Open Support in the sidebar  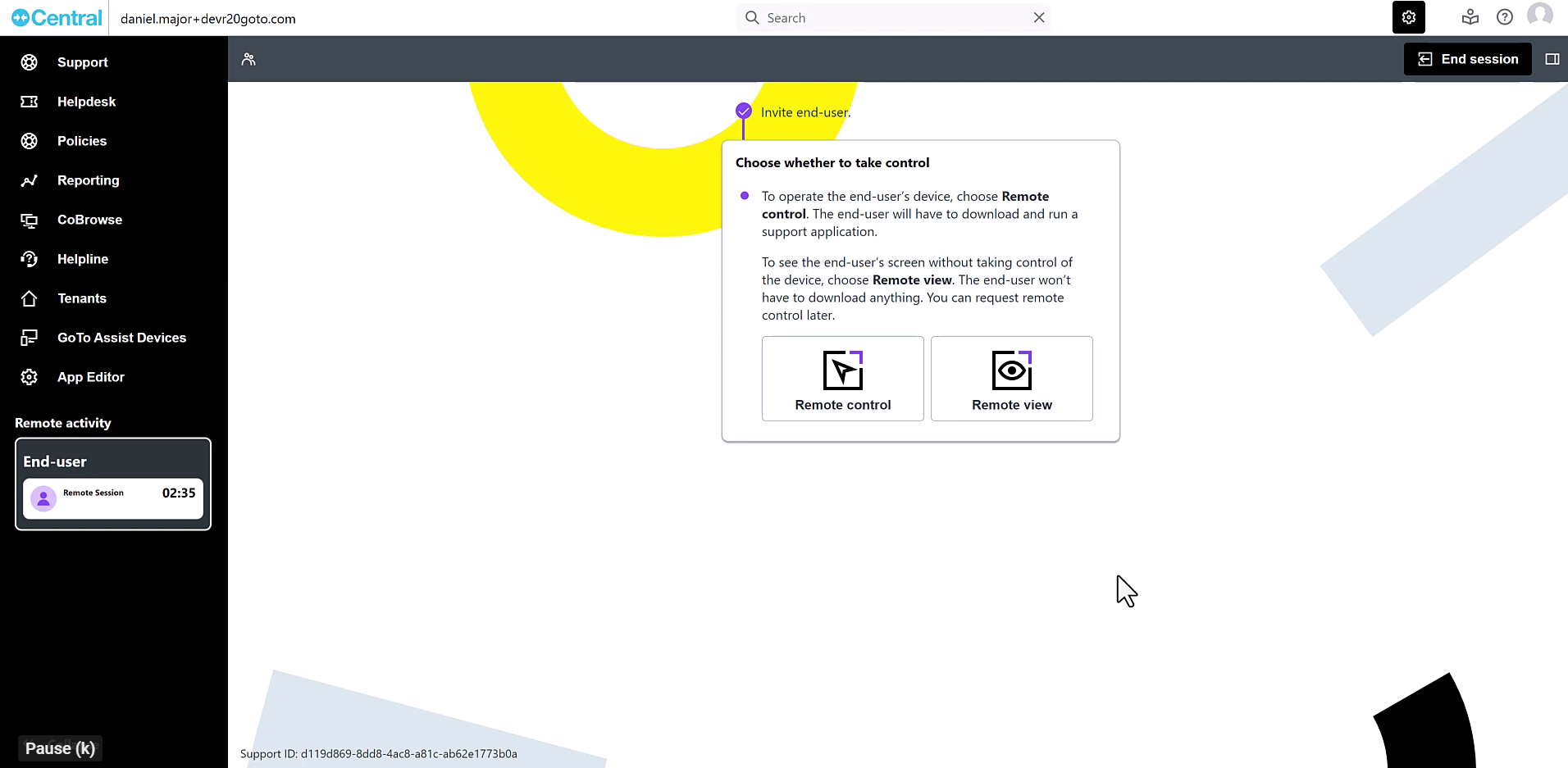click(82, 62)
